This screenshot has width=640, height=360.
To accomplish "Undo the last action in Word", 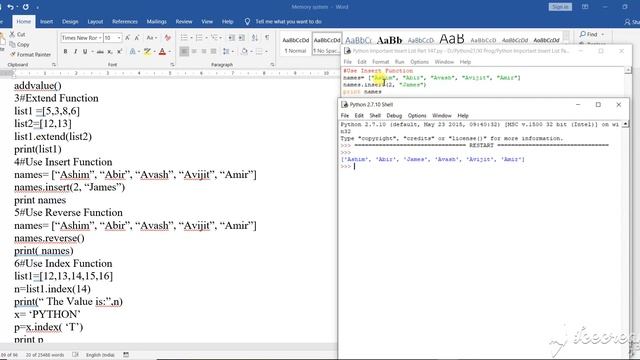I will tap(11, 7).
